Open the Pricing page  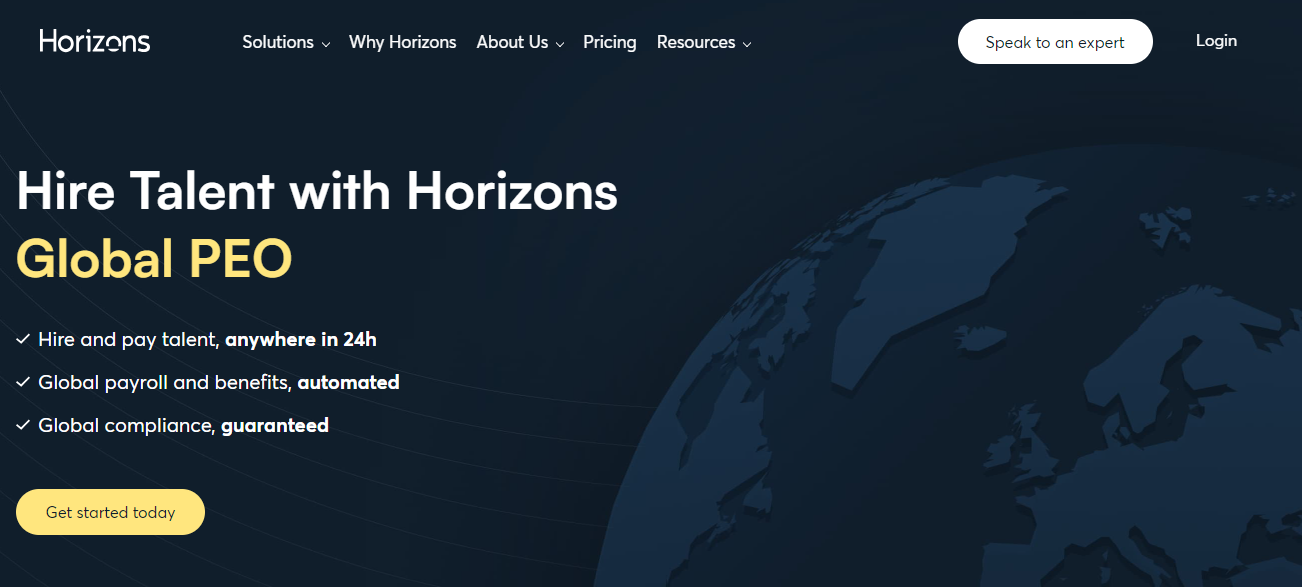click(x=610, y=42)
